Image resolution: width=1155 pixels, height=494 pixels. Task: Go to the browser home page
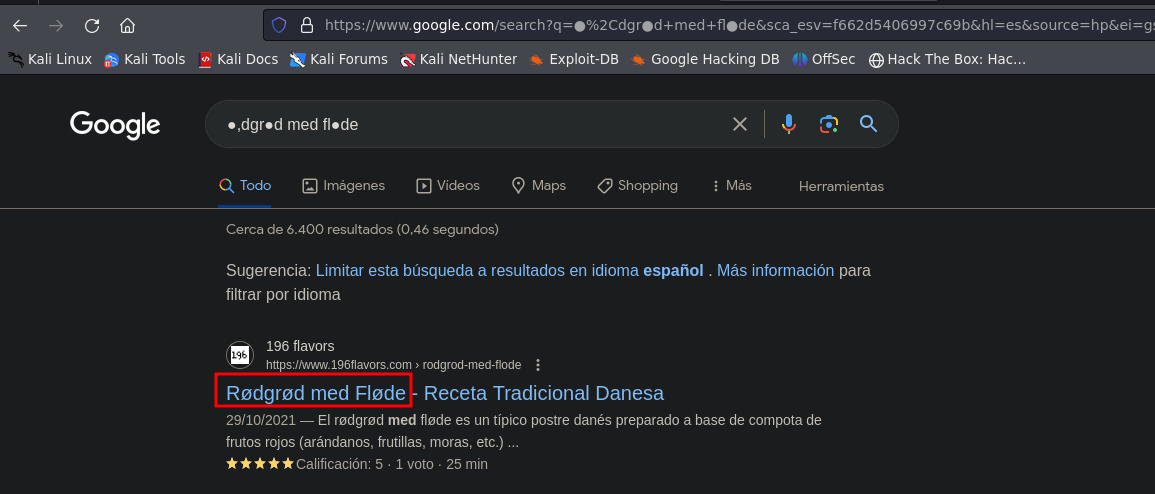point(127,25)
